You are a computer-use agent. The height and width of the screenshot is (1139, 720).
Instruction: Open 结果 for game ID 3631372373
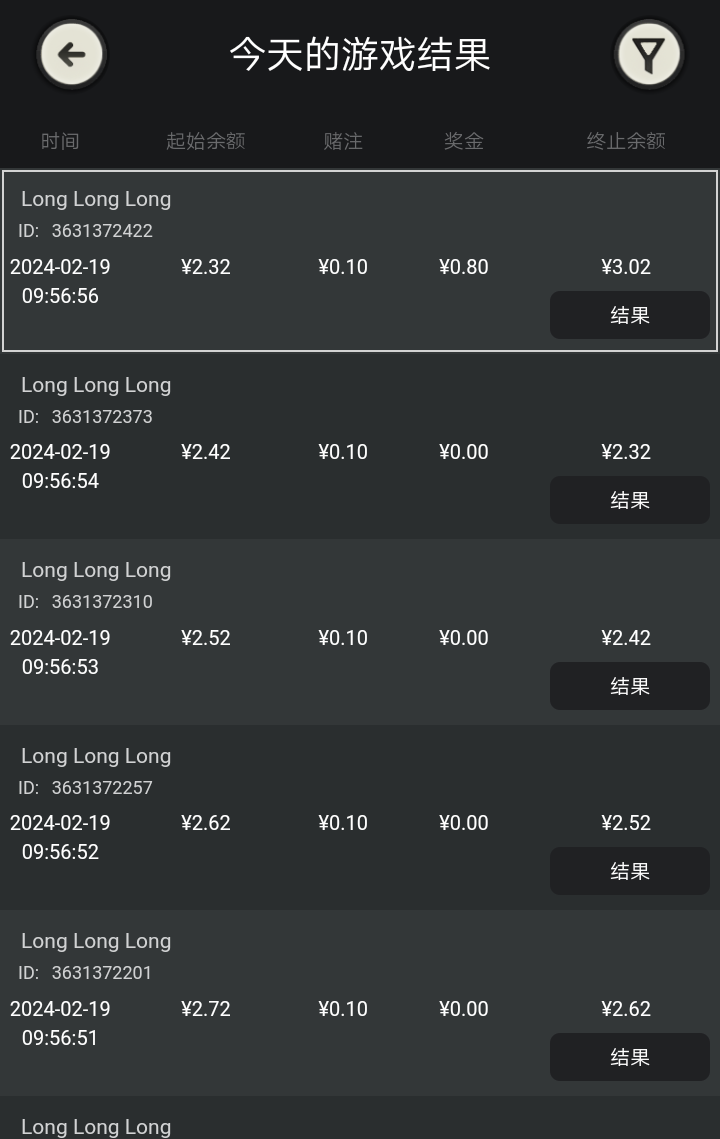(x=629, y=500)
